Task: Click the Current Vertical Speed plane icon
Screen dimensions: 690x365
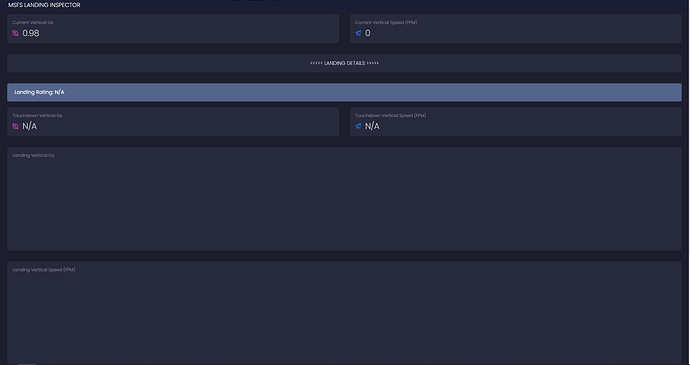Action: pyautogui.click(x=358, y=33)
